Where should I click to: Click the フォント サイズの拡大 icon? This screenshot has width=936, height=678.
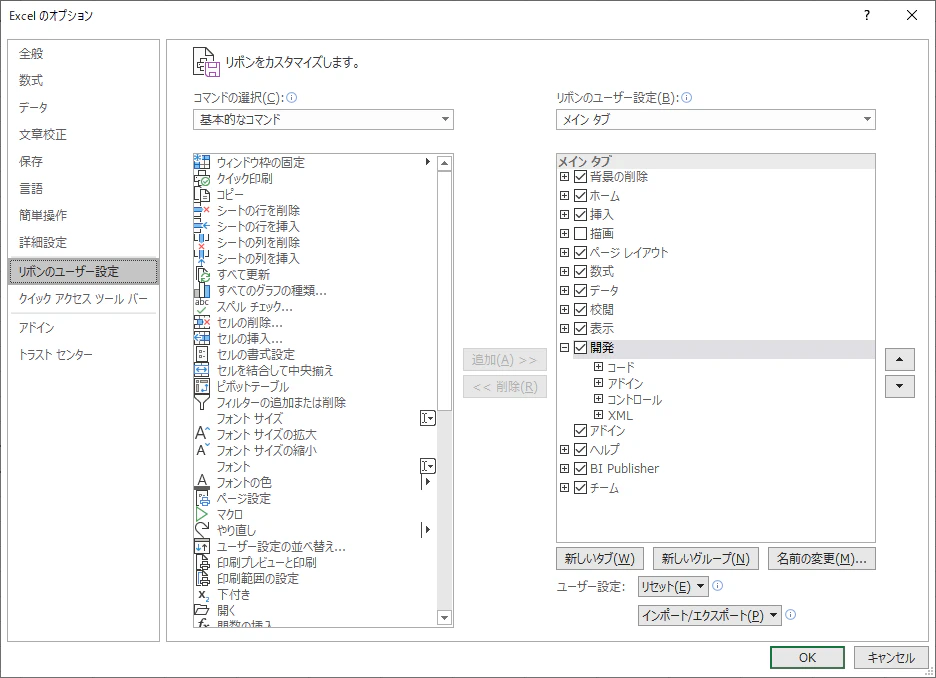pyautogui.click(x=202, y=434)
